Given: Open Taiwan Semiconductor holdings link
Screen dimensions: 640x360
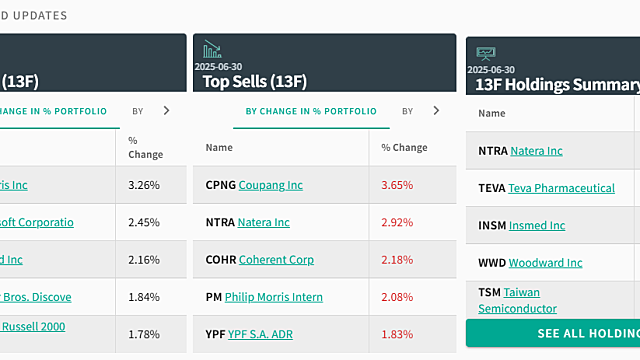Looking at the screenshot, I should [518, 300].
